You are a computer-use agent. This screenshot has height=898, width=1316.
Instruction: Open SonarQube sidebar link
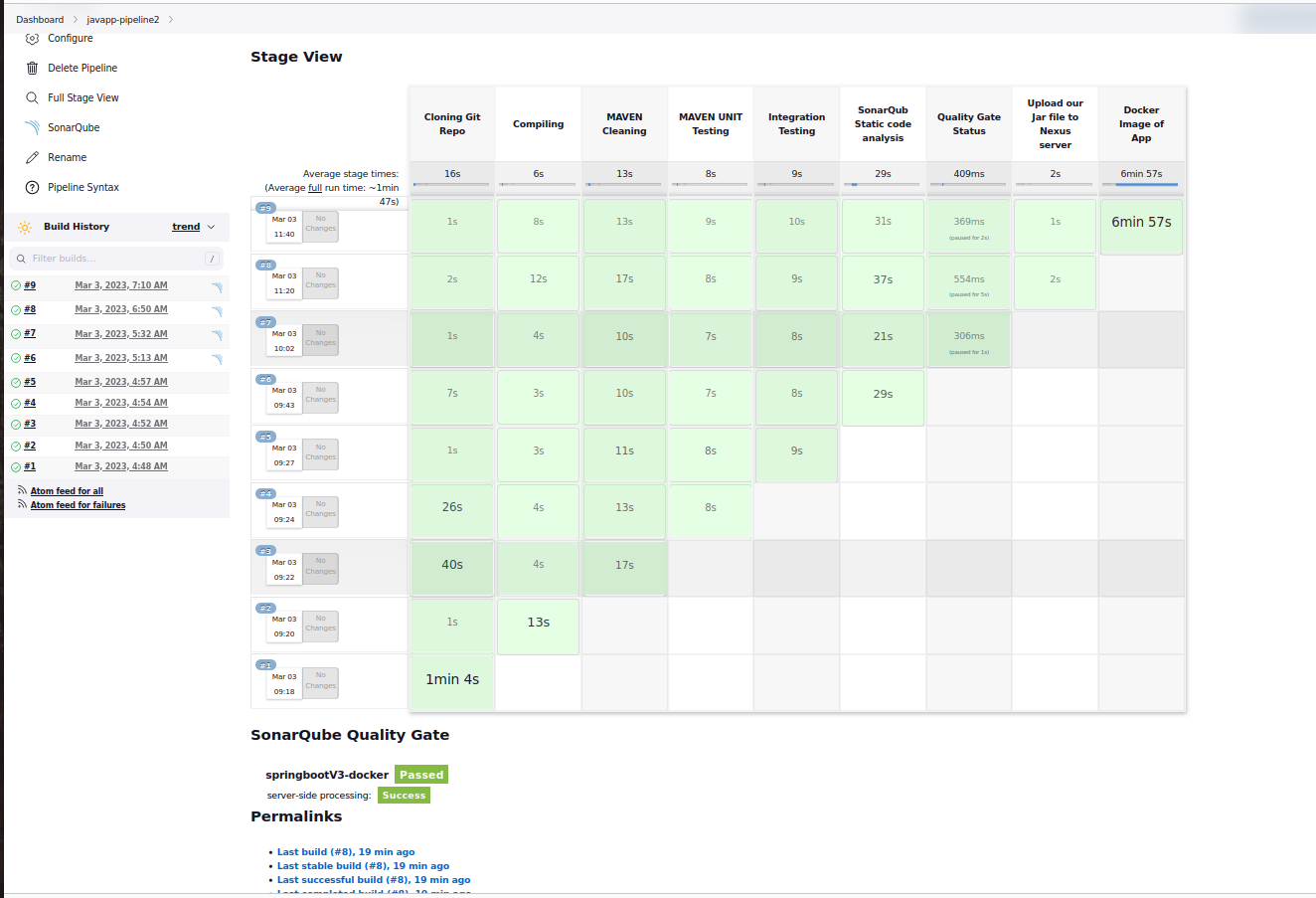[74, 127]
